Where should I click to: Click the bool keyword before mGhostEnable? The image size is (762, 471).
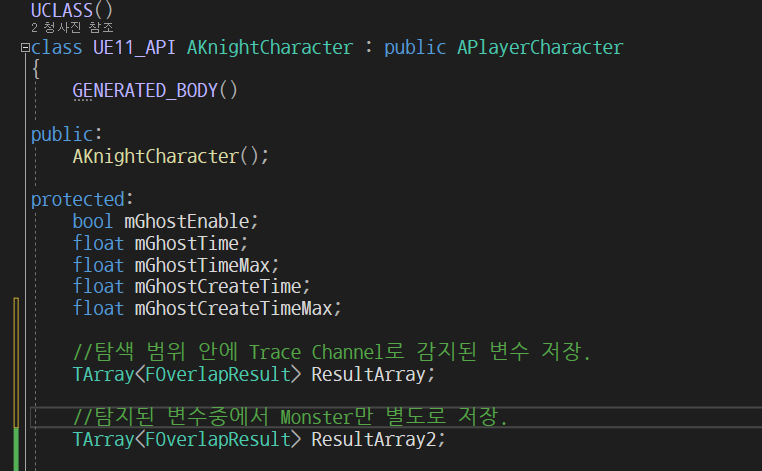point(93,222)
